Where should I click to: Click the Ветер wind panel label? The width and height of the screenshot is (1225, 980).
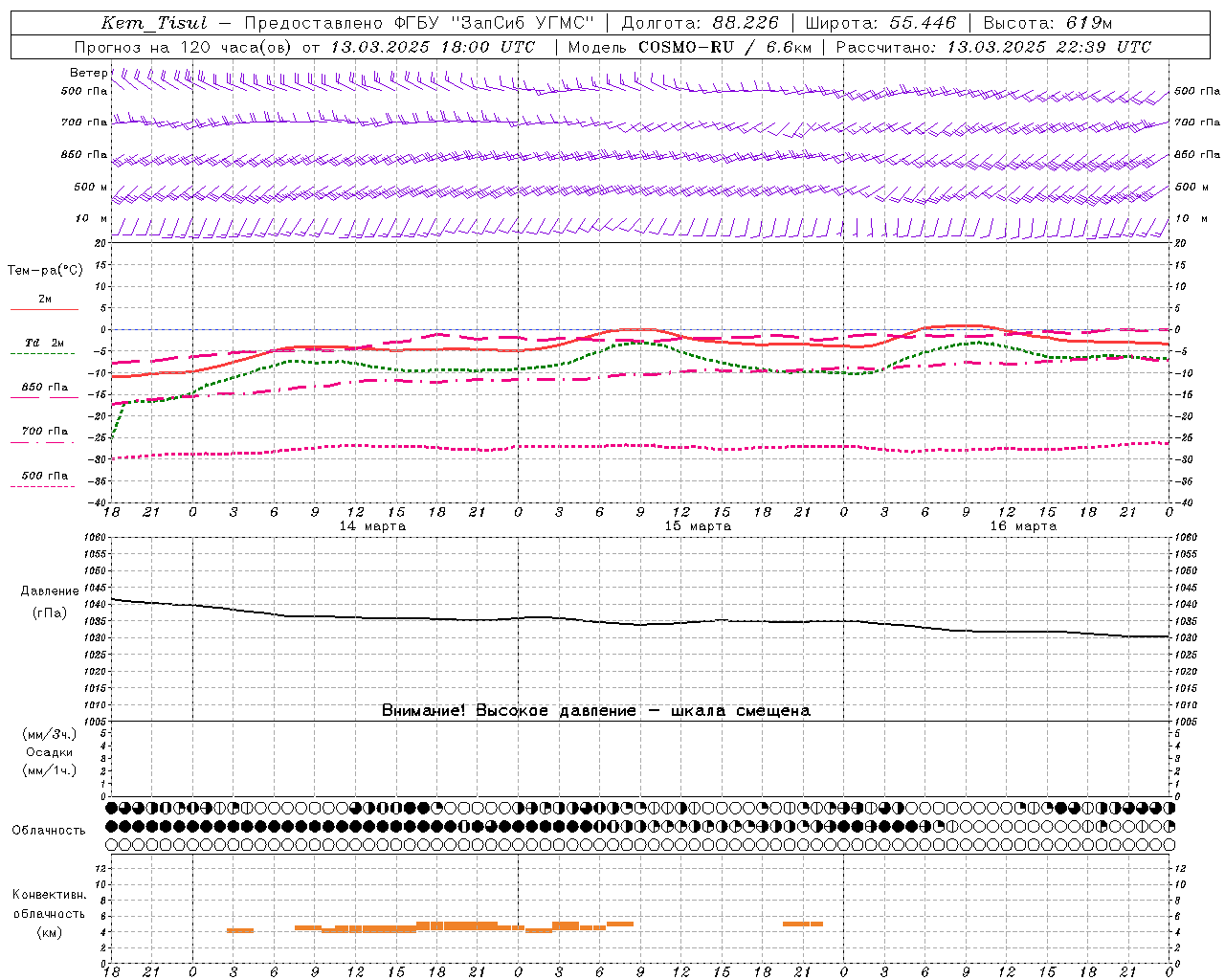(x=88, y=73)
